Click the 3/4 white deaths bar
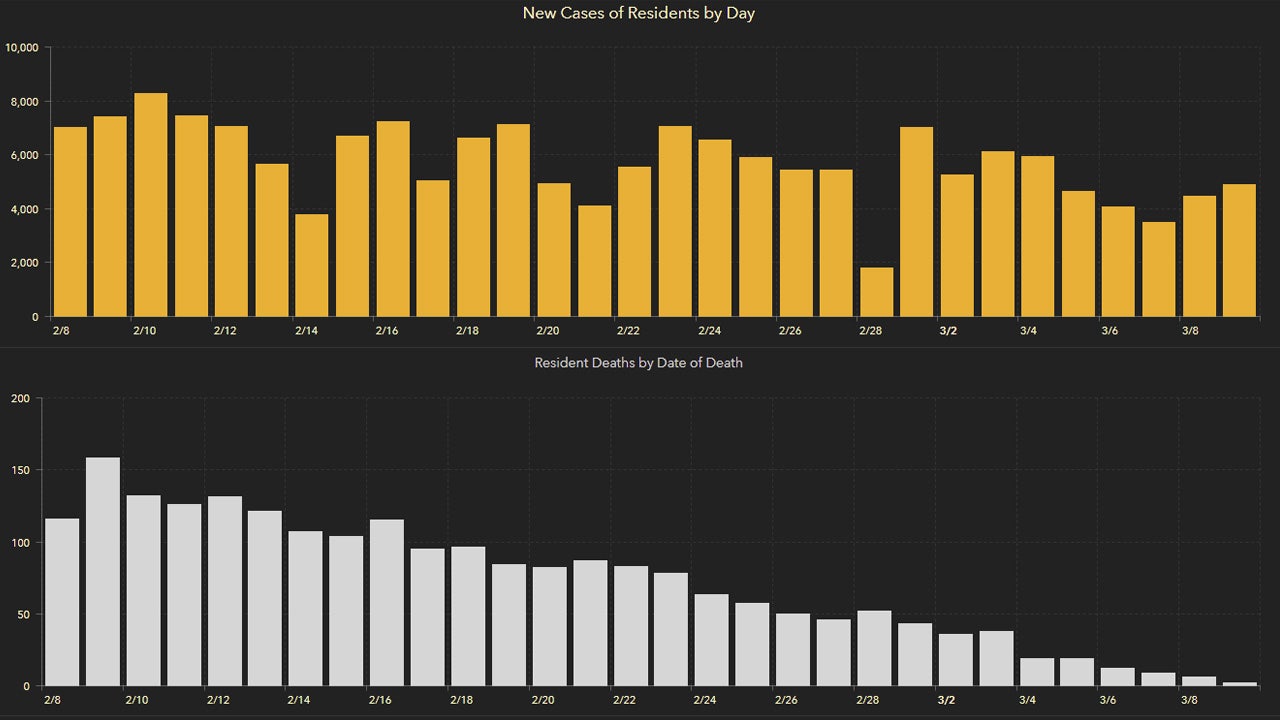 click(1037, 672)
